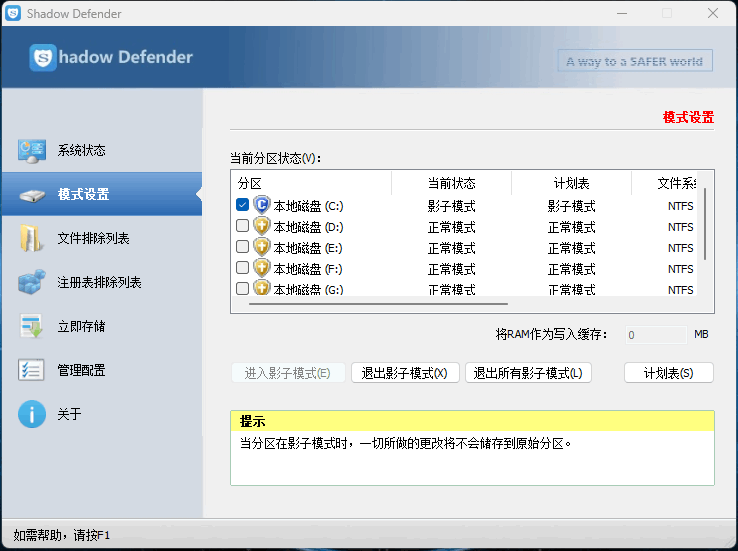Viewport: 738px width, 551px height.
Task: Click the shield icon for 本地磁盘 (E:)
Action: pyautogui.click(x=262, y=247)
